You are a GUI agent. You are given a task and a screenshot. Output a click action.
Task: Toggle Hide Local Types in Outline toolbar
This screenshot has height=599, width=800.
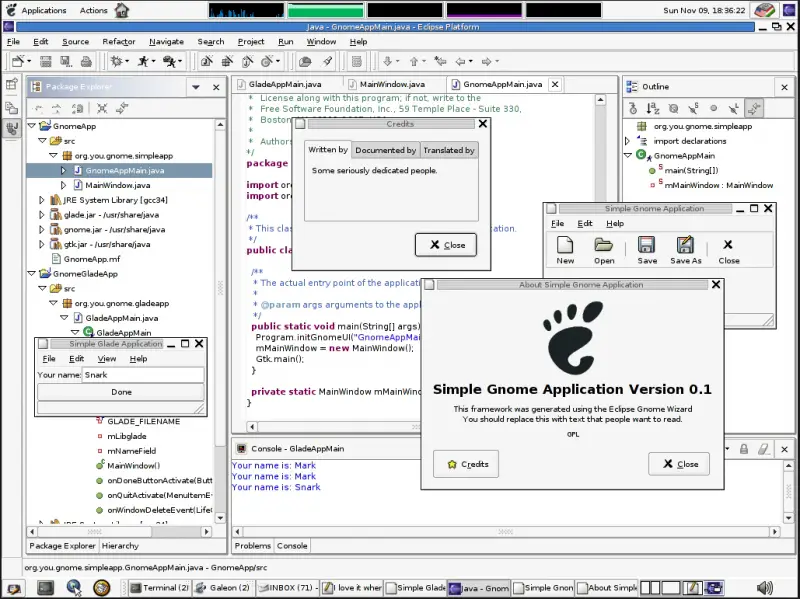click(733, 108)
